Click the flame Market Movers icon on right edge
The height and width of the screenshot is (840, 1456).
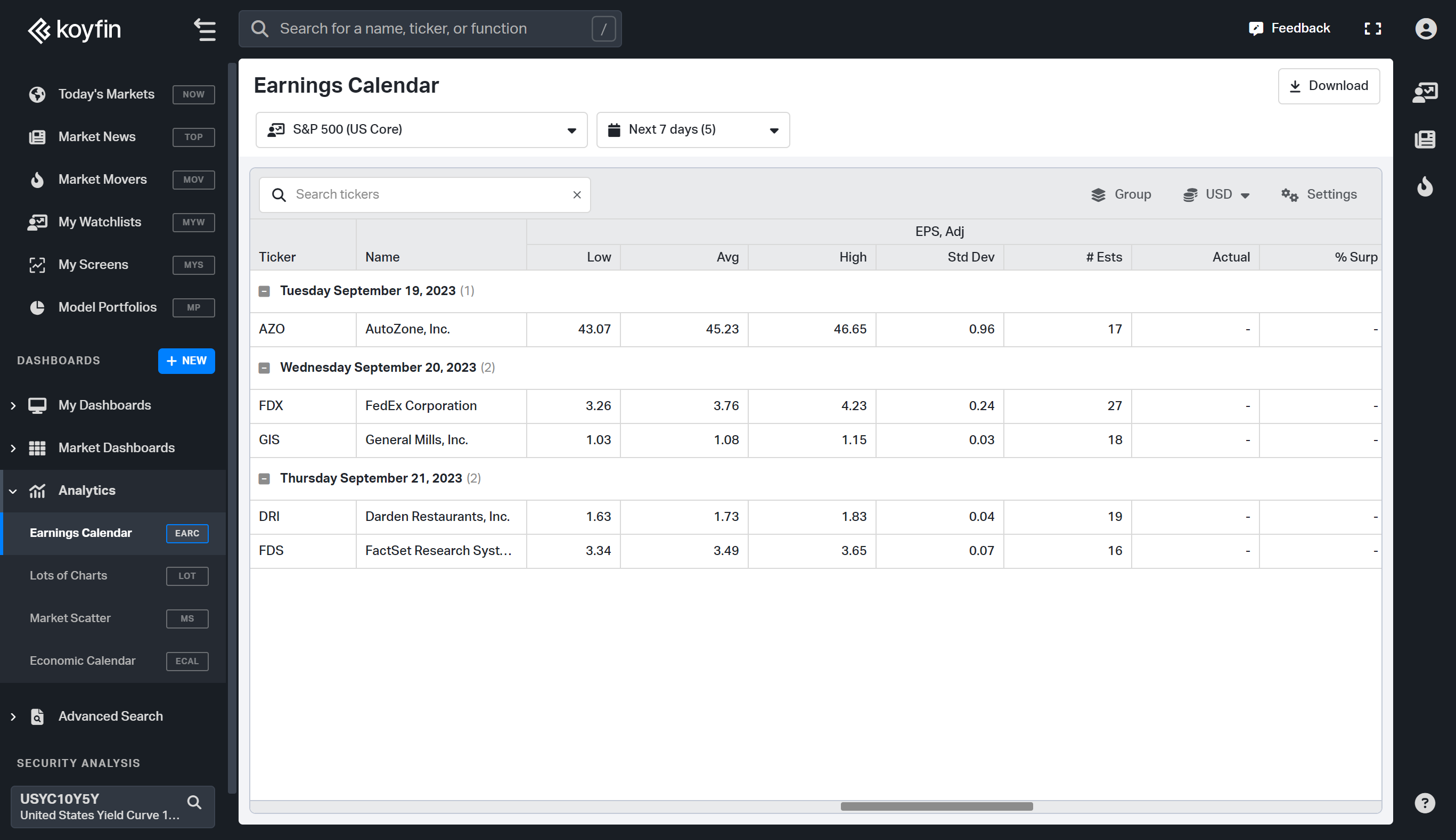1425,186
